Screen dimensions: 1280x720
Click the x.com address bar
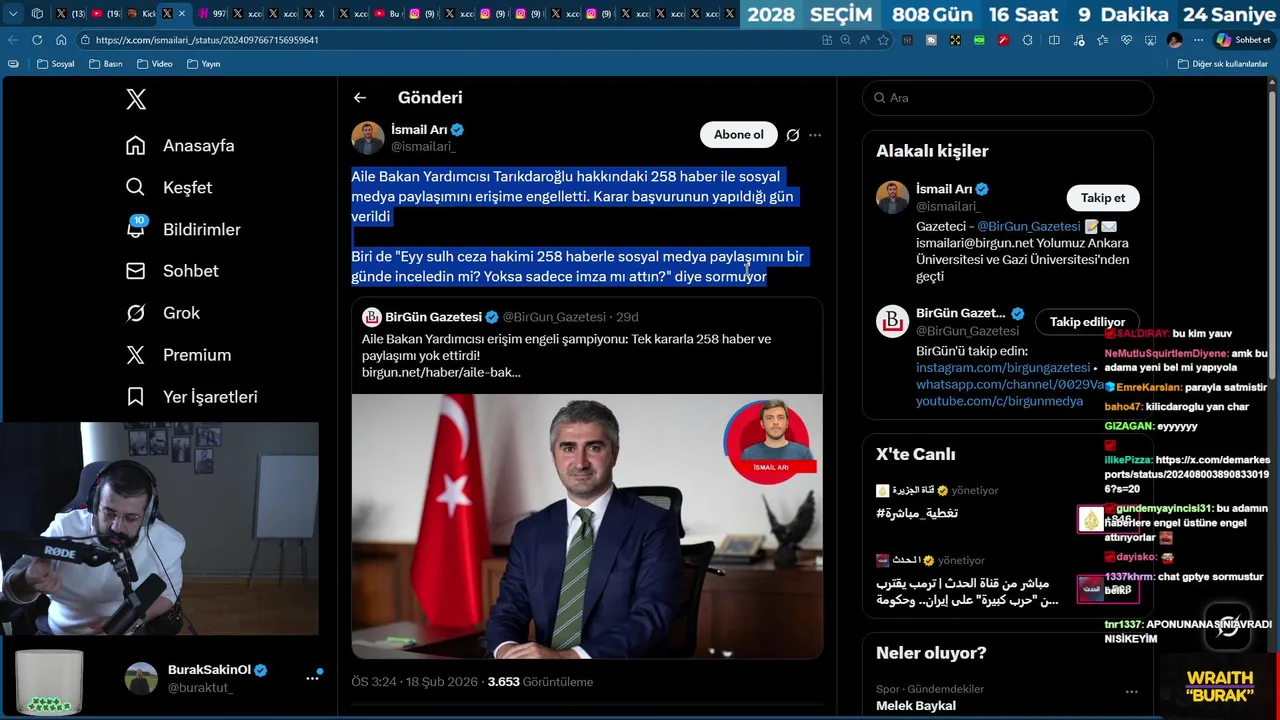coord(450,40)
